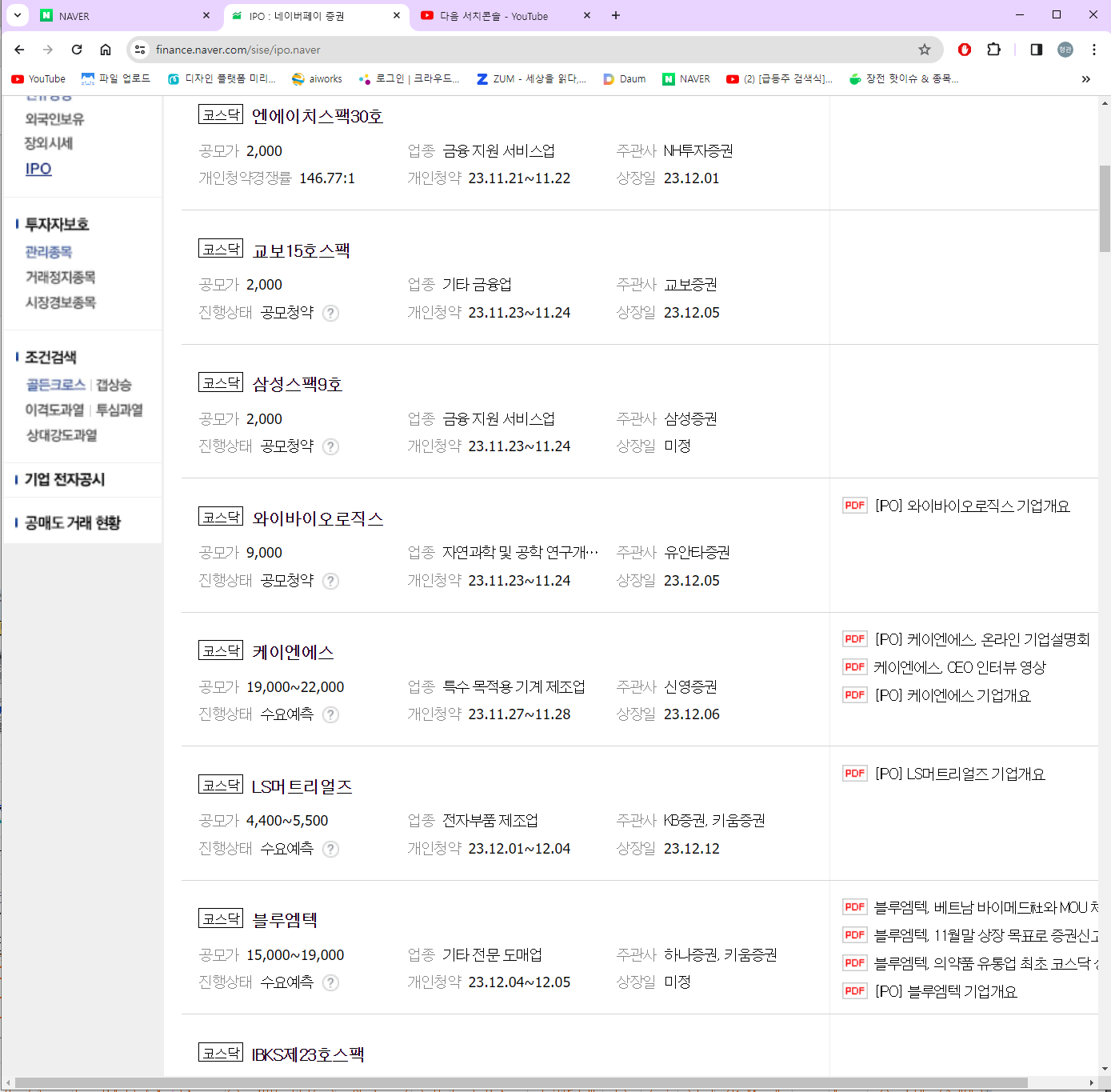Screen dimensions: 1111x1092
Task: Open the 관리종목 sidebar link
Action: click(47, 251)
